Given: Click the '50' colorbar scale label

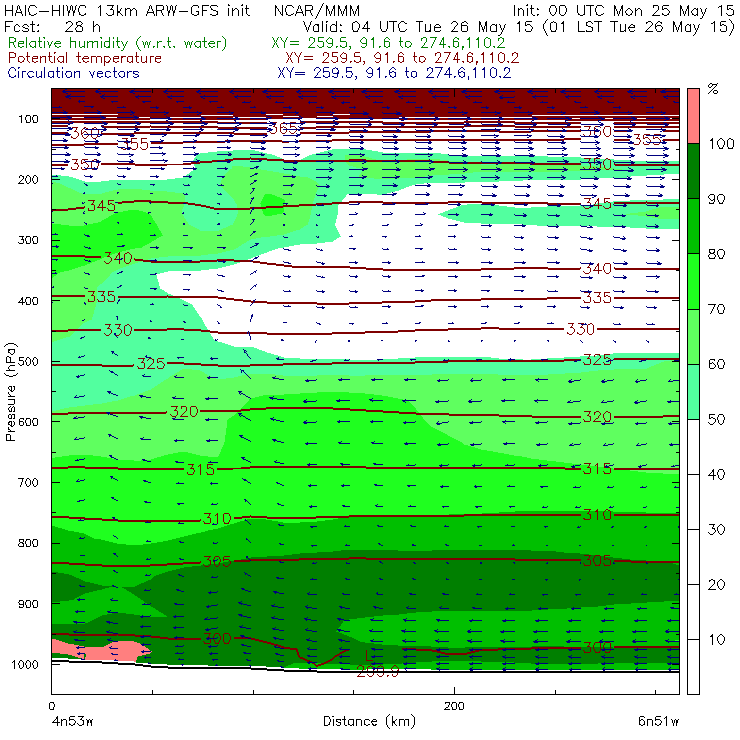Looking at the screenshot, I should tap(716, 420).
